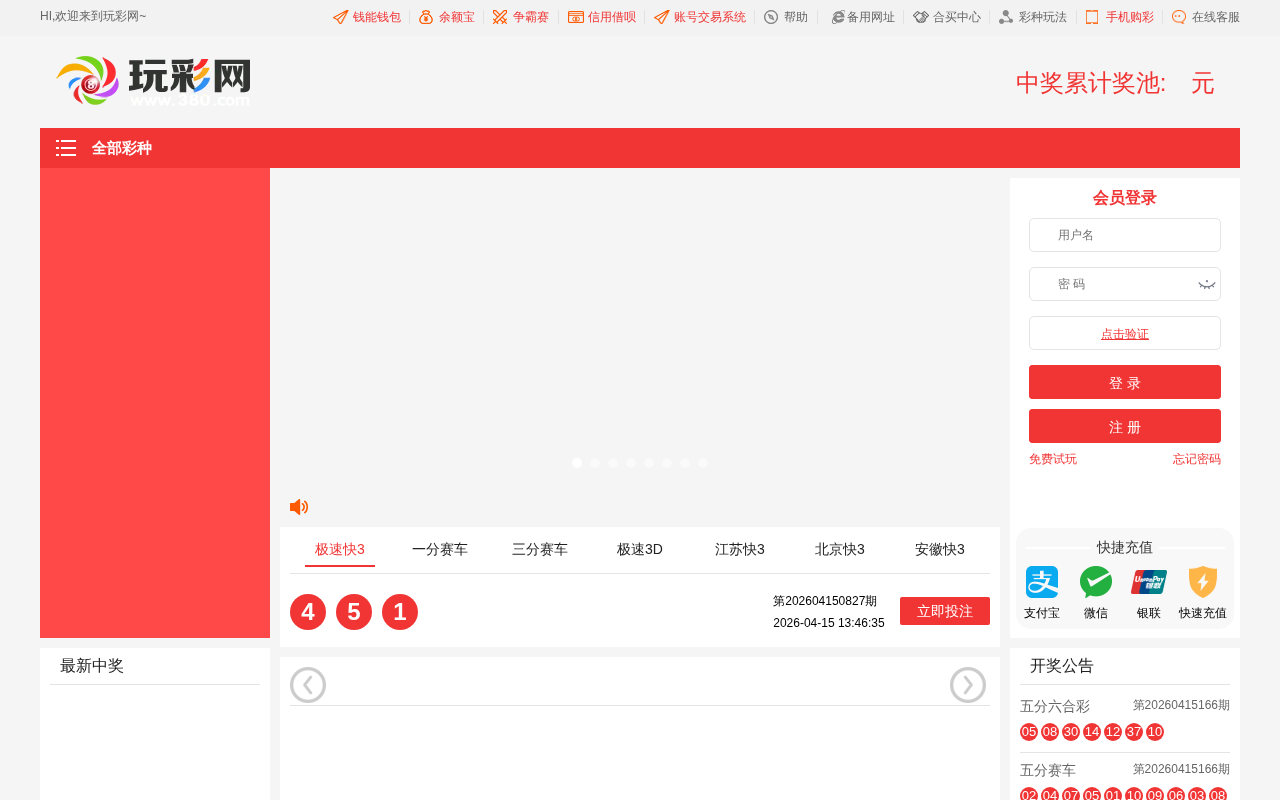This screenshot has width=1280, height=800.
Task: Click the 帮助 help icon
Action: [x=771, y=17]
